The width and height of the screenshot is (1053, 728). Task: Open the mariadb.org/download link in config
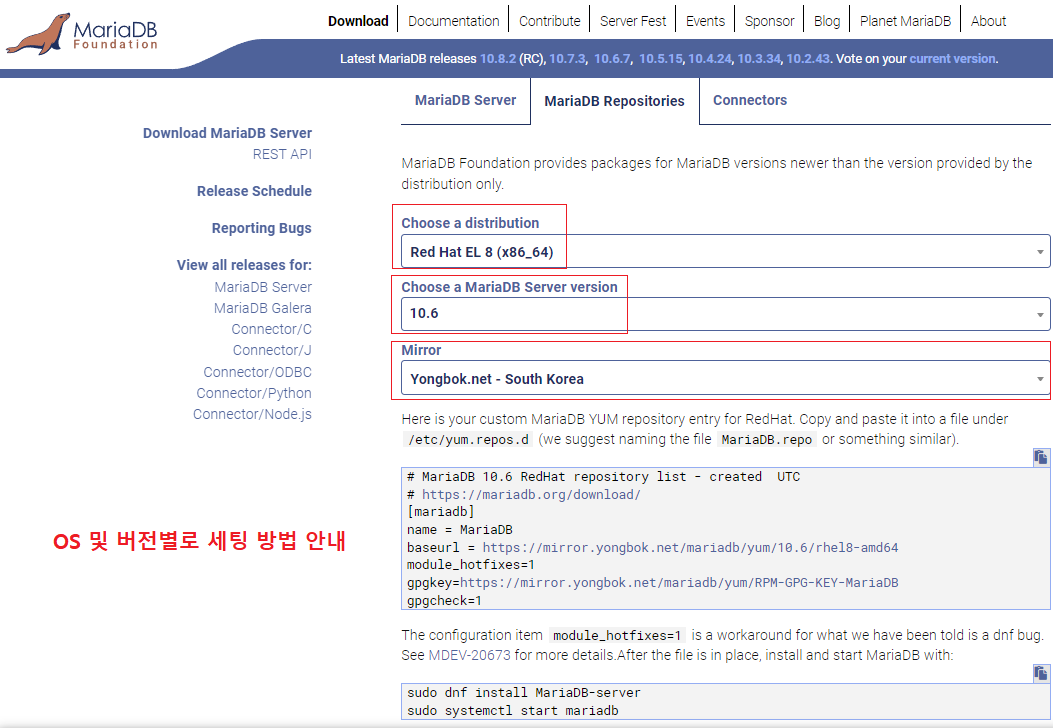531,494
